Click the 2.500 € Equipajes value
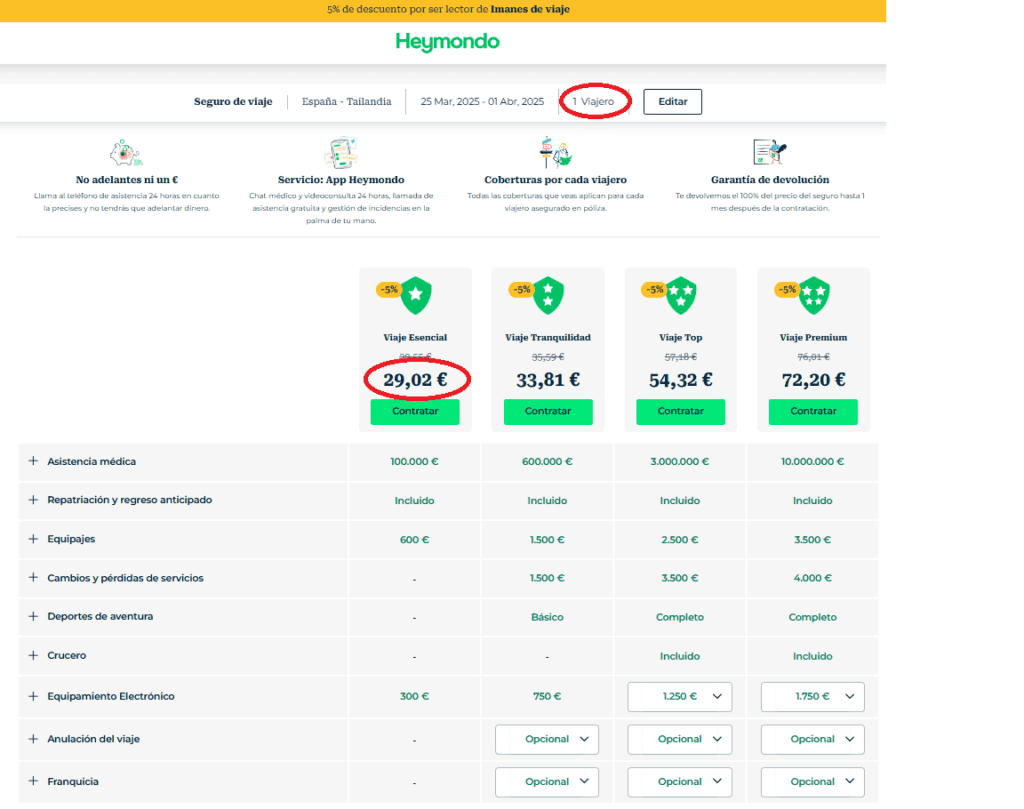 [x=680, y=540]
